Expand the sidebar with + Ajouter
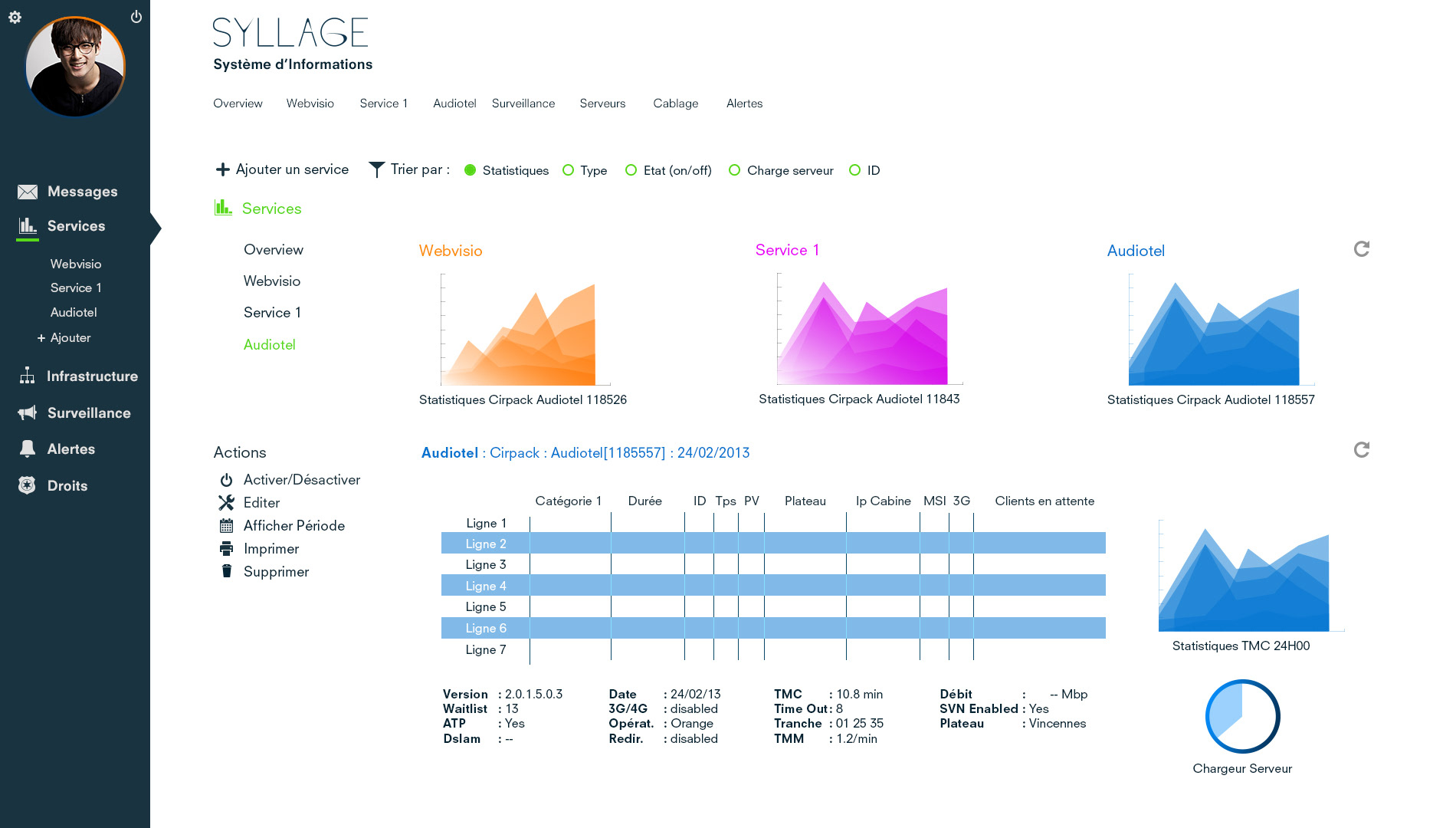 coord(64,338)
